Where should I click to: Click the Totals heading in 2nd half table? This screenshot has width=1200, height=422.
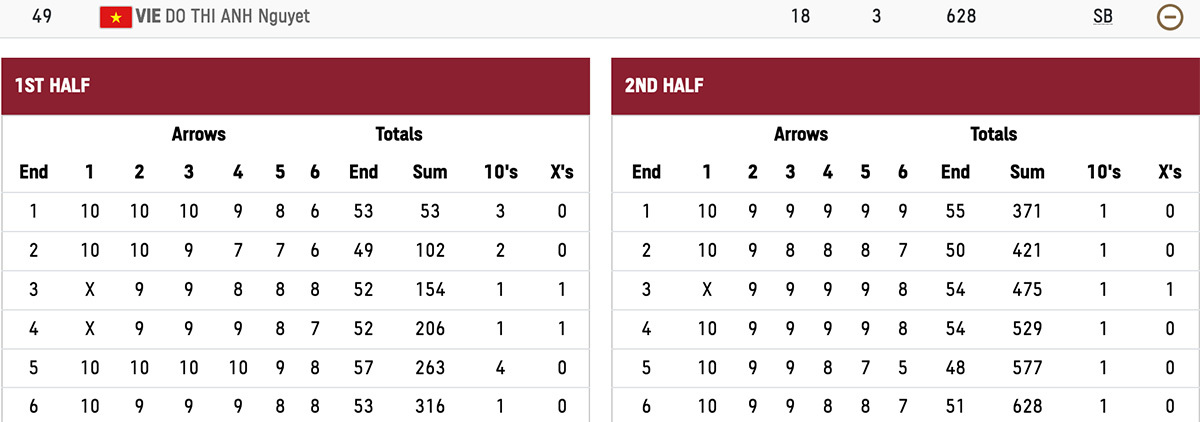coord(993,134)
